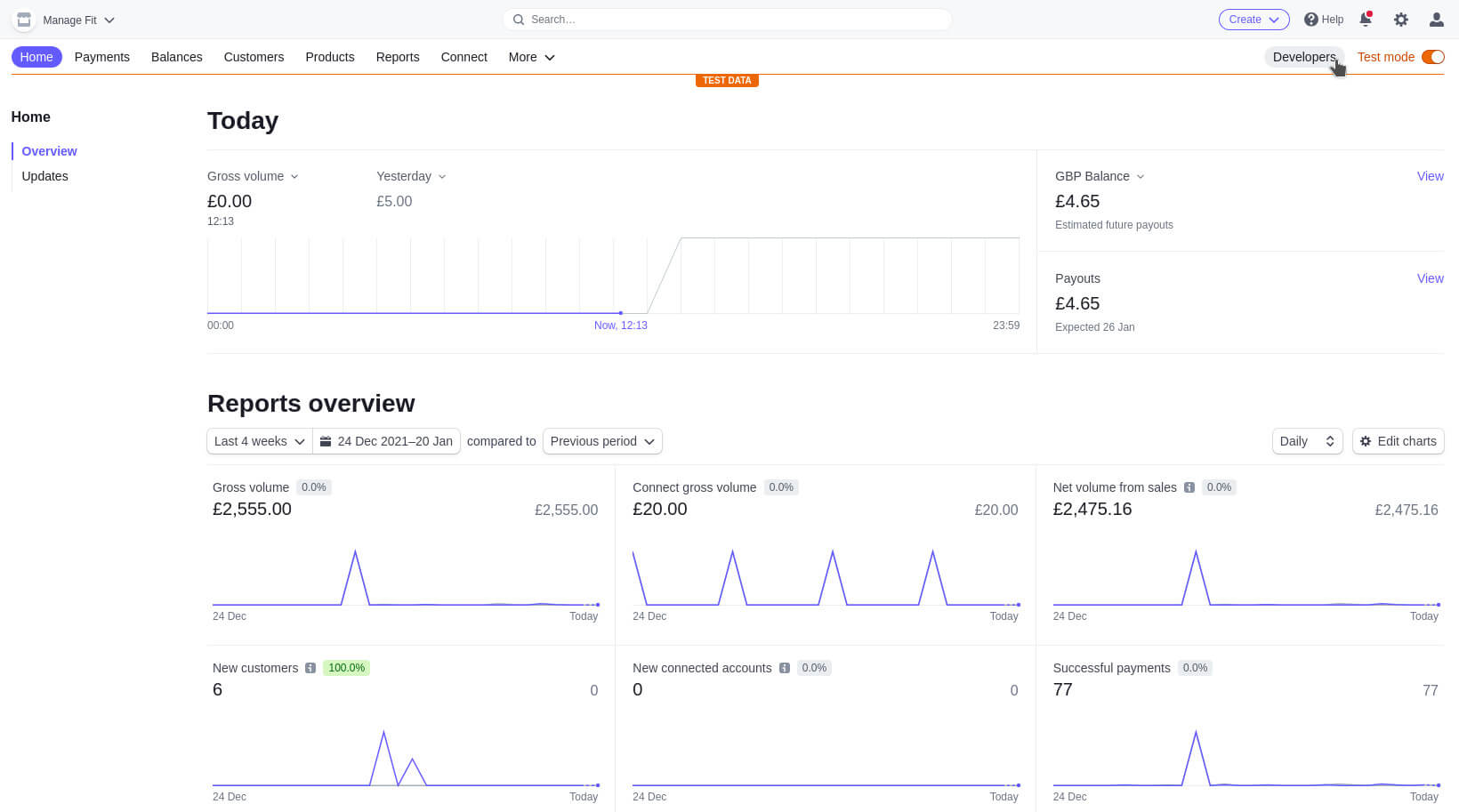Click the calendar icon in date range
Image resolution: width=1459 pixels, height=812 pixels.
pyautogui.click(x=326, y=441)
